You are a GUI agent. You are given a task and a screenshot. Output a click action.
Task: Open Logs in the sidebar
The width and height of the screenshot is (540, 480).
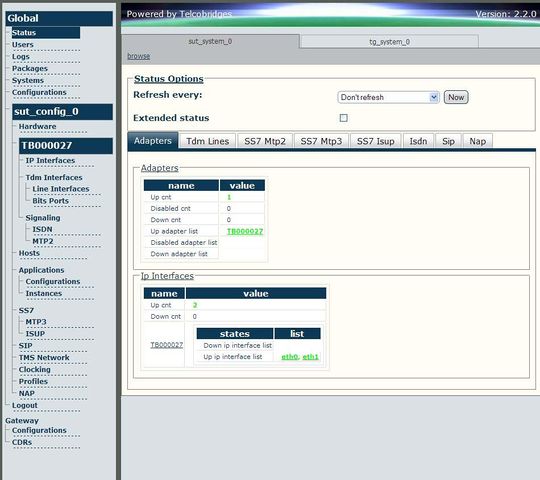(x=21, y=57)
